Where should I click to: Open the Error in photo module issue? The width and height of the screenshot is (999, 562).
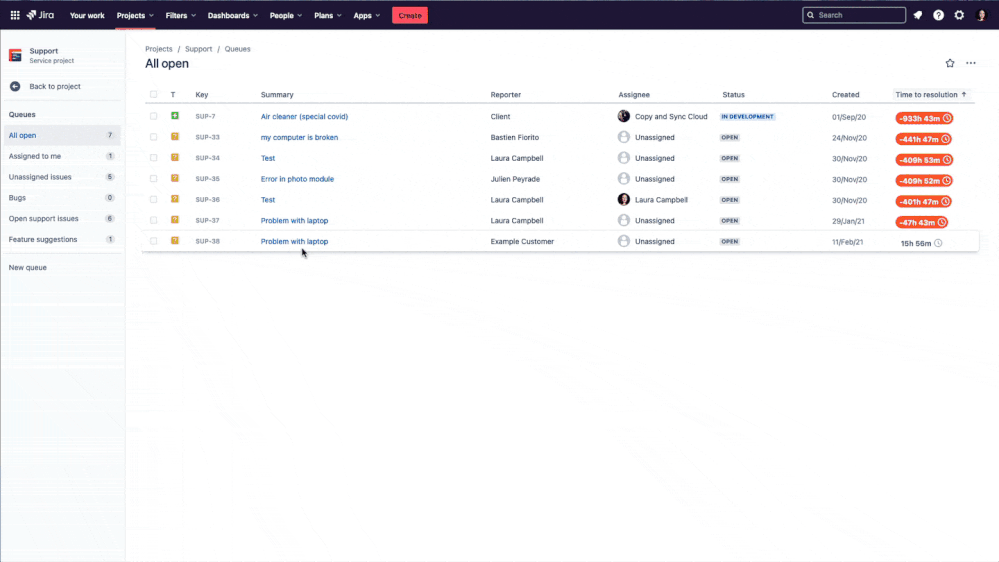point(297,179)
